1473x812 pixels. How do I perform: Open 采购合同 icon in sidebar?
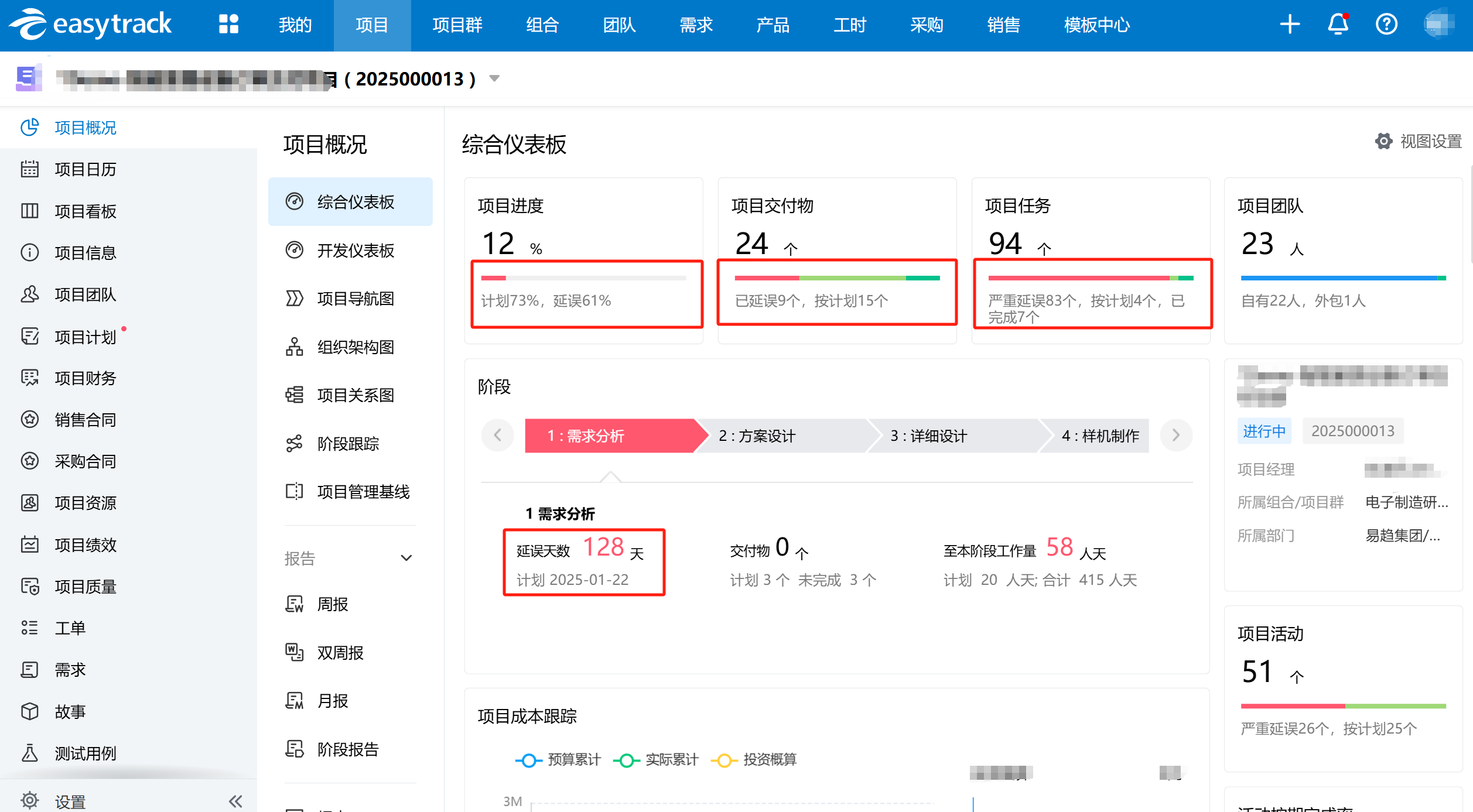[x=30, y=461]
